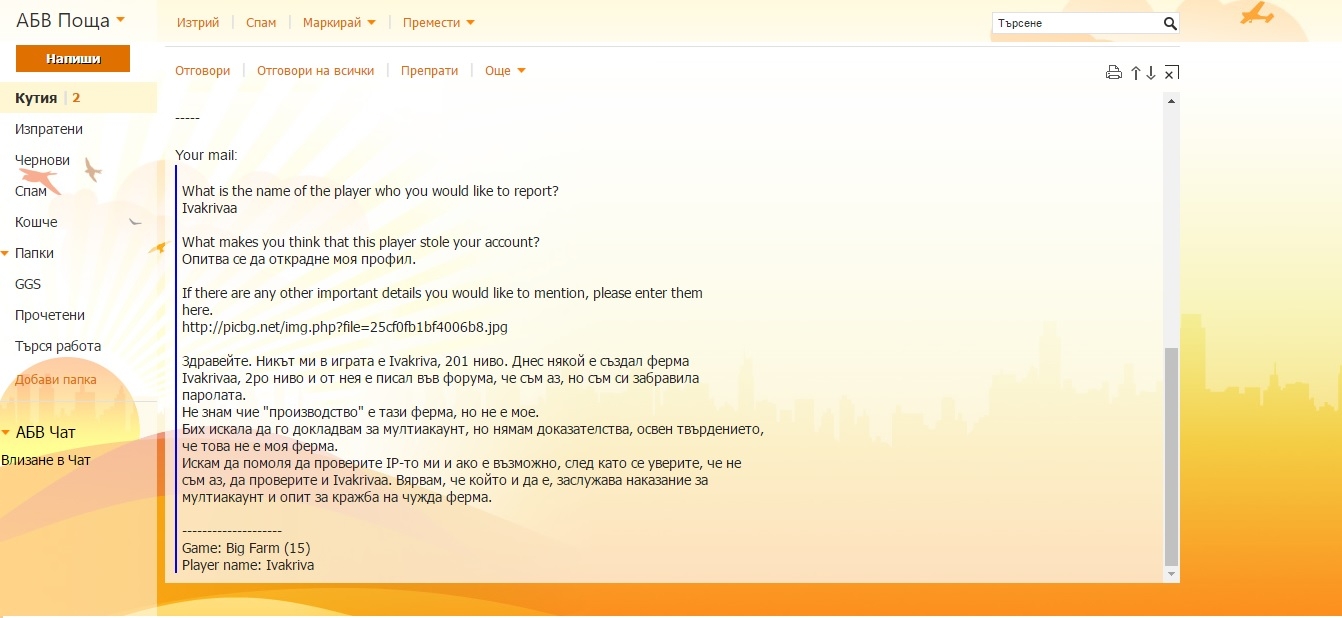Delete the message via Изтрий

(x=197, y=22)
